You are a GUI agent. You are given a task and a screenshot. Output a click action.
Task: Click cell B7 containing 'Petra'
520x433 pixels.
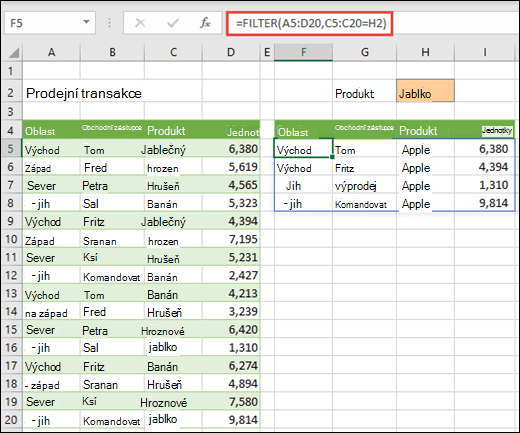pos(112,185)
